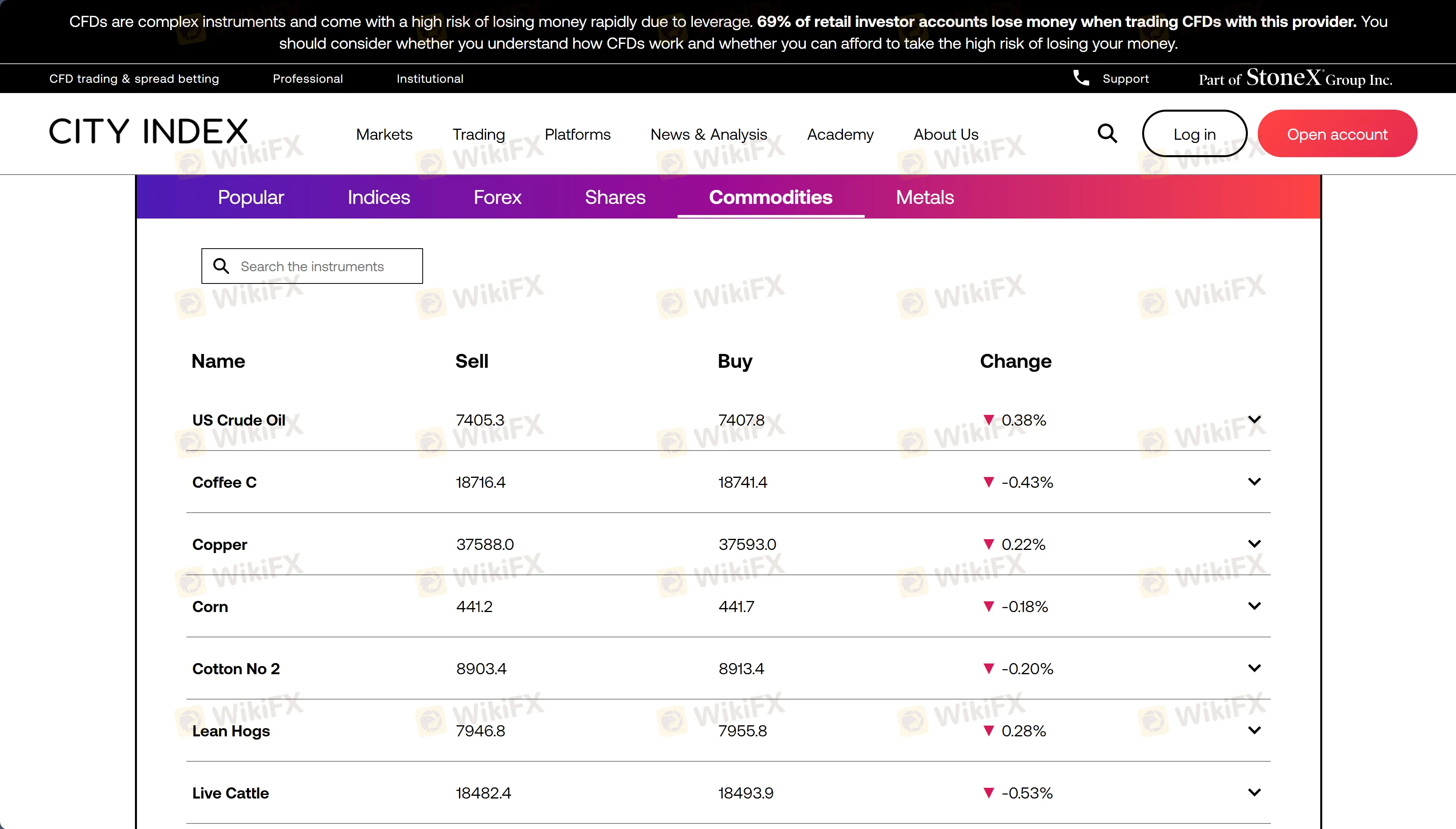Click Live Cattle red change arrow
1456x829 pixels.
click(989, 793)
